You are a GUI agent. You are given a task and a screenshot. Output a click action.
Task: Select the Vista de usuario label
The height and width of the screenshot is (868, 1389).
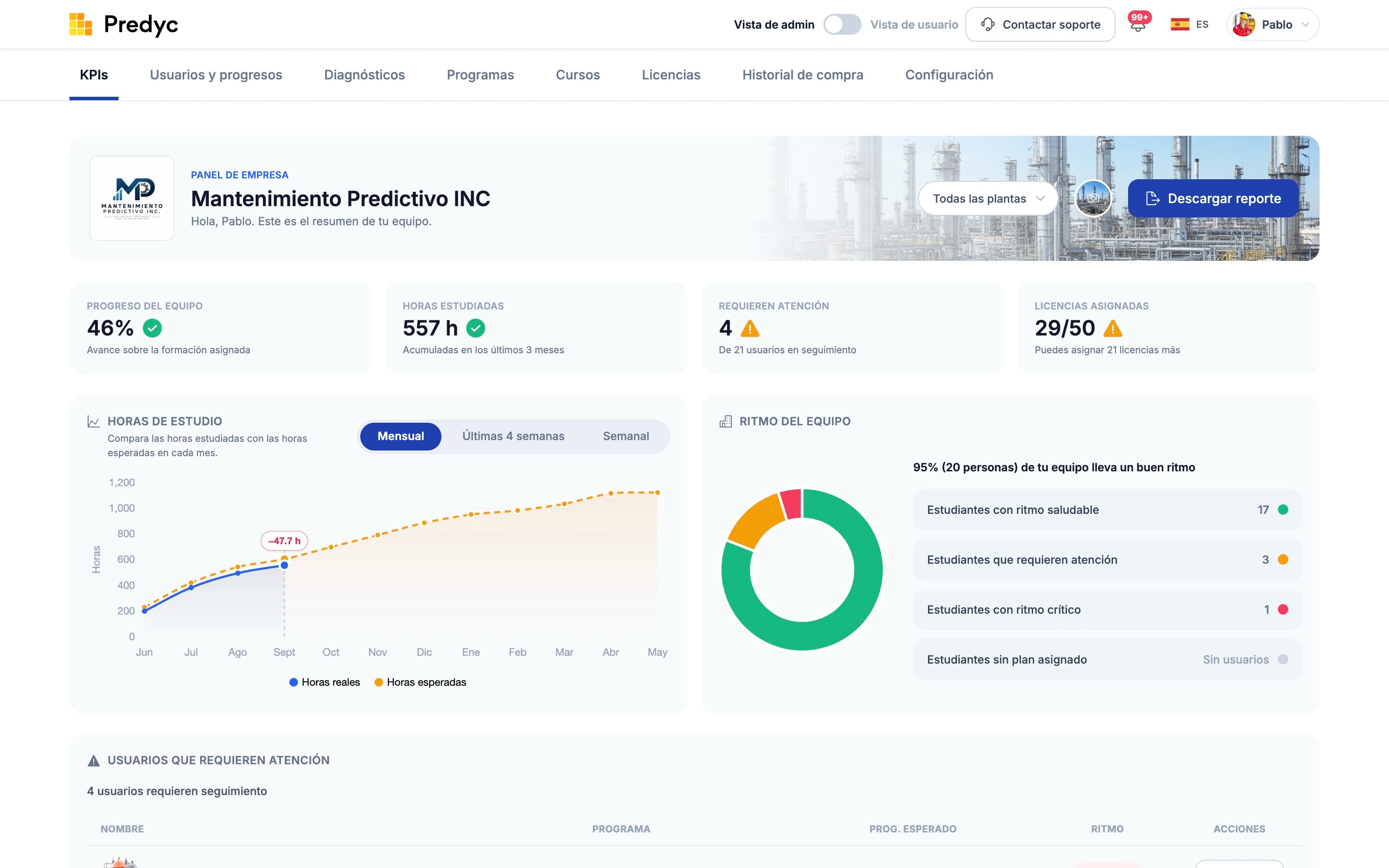(914, 25)
